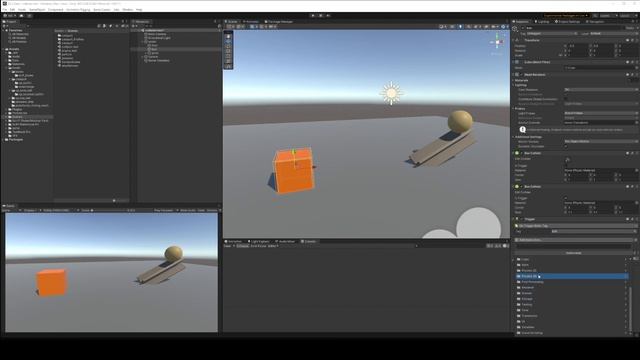The height and width of the screenshot is (360, 640).
Task: Select the Transform tool in Scene overlay
Action: (228, 61)
